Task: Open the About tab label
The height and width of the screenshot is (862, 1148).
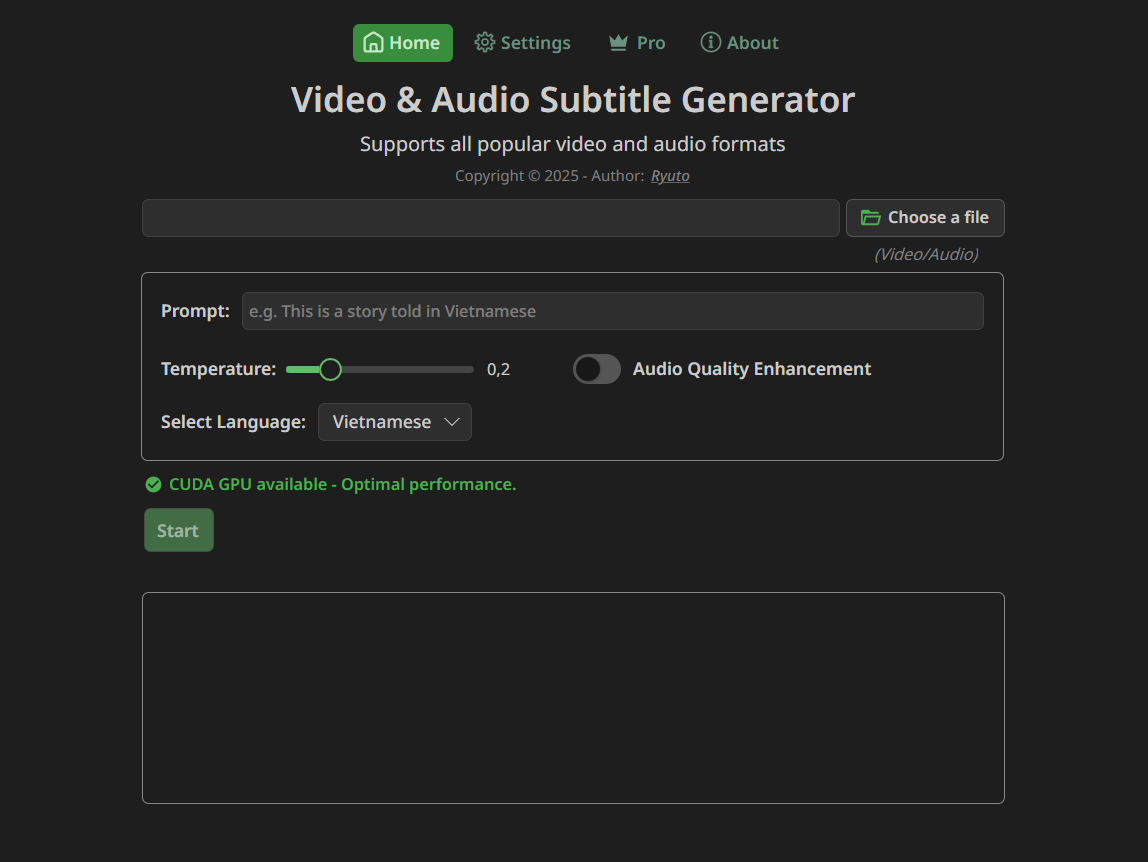Action: [752, 43]
